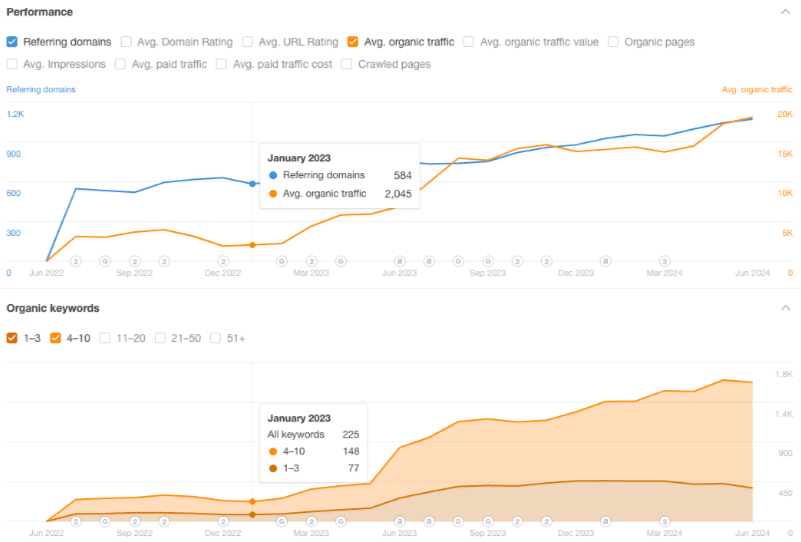Select the Avg. paid traffic cost checkbox

(x=221, y=64)
